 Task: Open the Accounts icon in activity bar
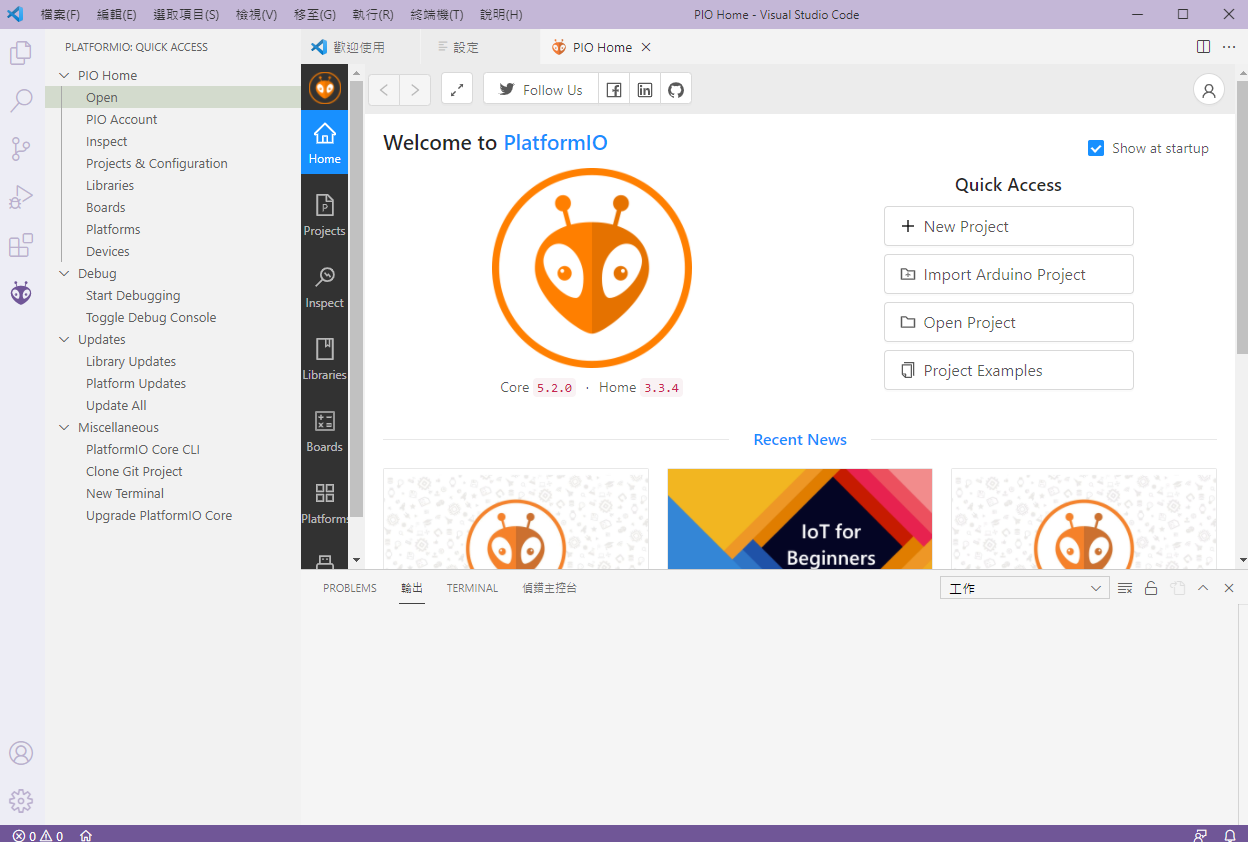[x=21, y=753]
